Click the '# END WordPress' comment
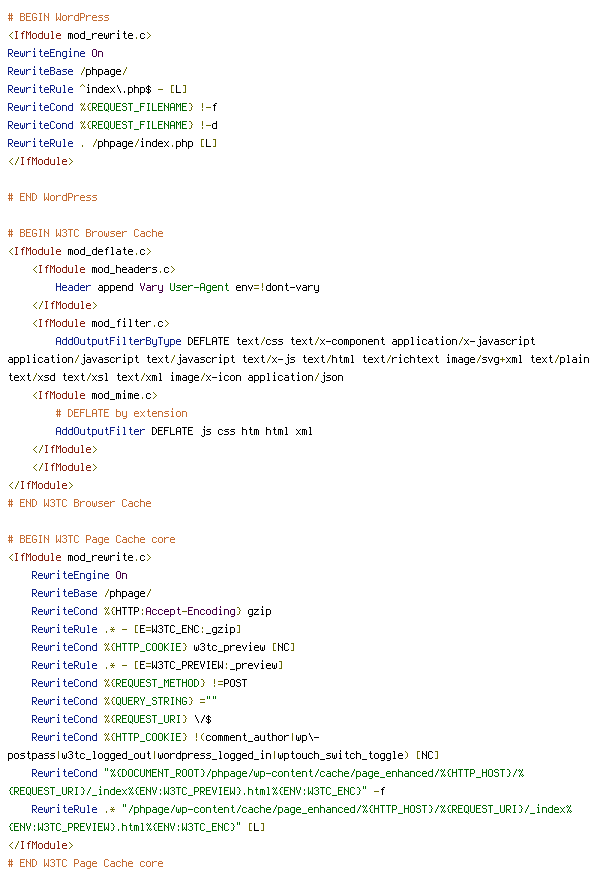This screenshot has height=880, width=600. 53,198
